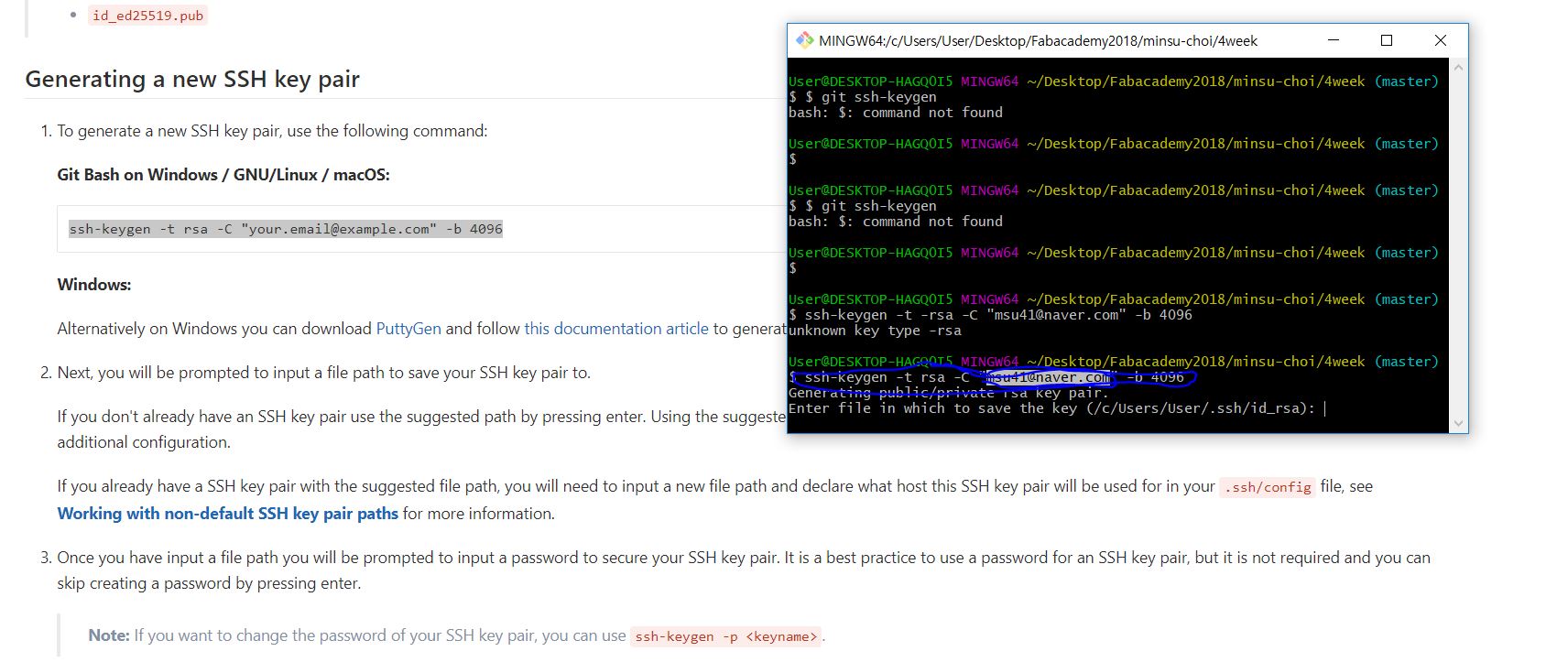
Task: Click 'Git Bash on Windows / GNU/Linux / macOS:' label
Action: 223,175
